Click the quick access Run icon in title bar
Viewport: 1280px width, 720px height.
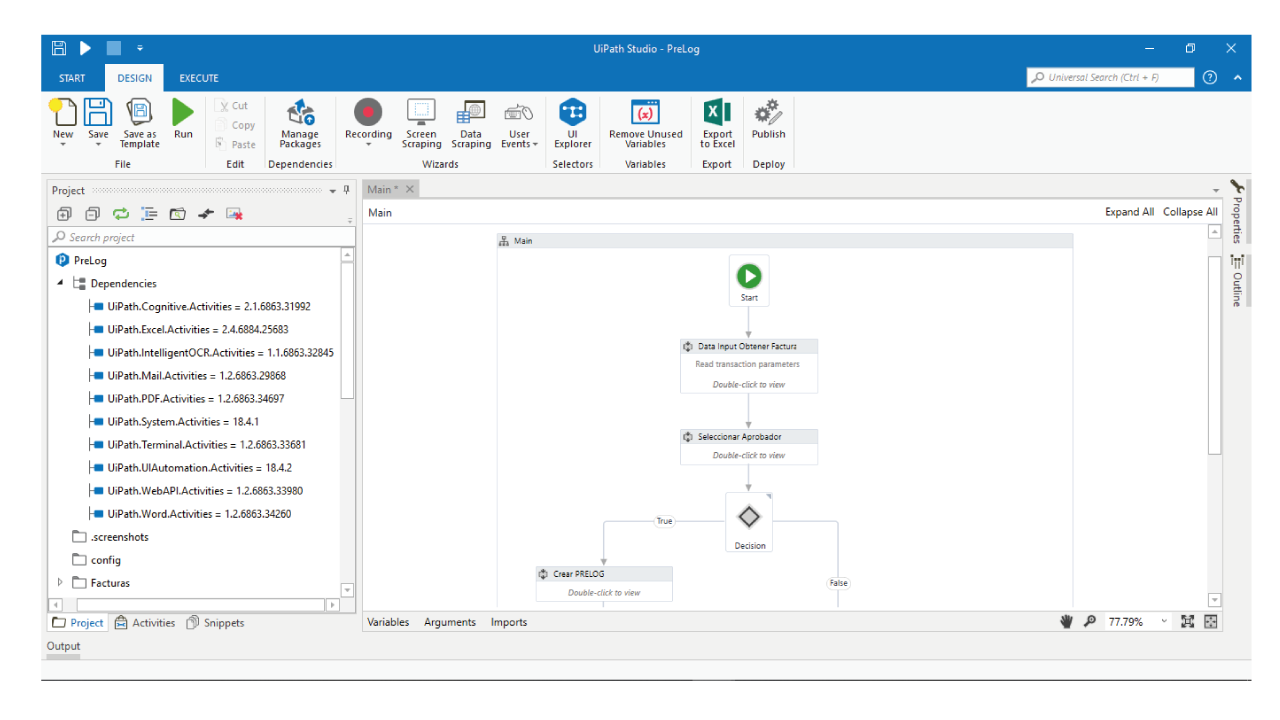tap(86, 48)
